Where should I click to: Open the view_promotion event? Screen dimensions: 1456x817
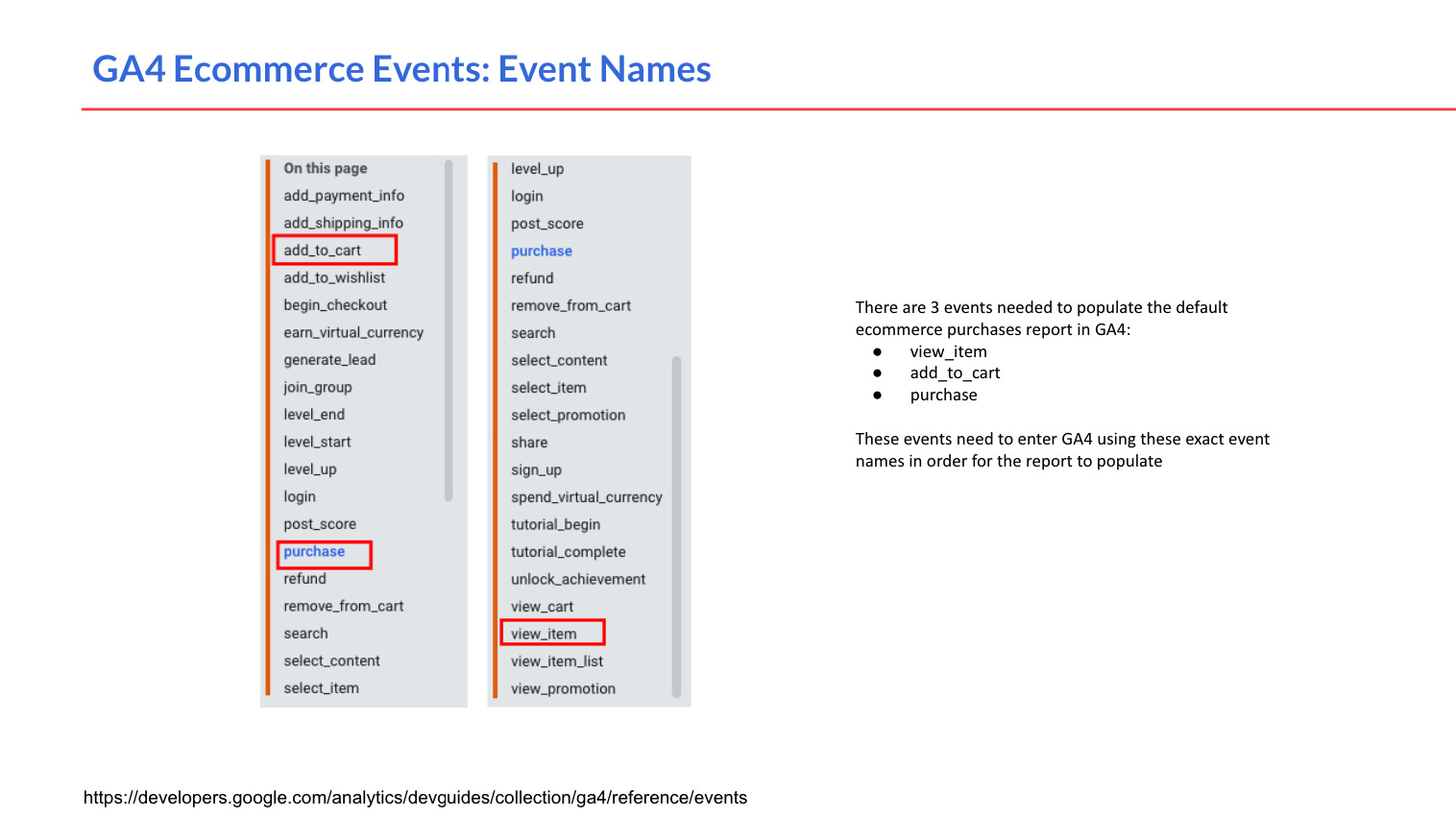pos(563,688)
